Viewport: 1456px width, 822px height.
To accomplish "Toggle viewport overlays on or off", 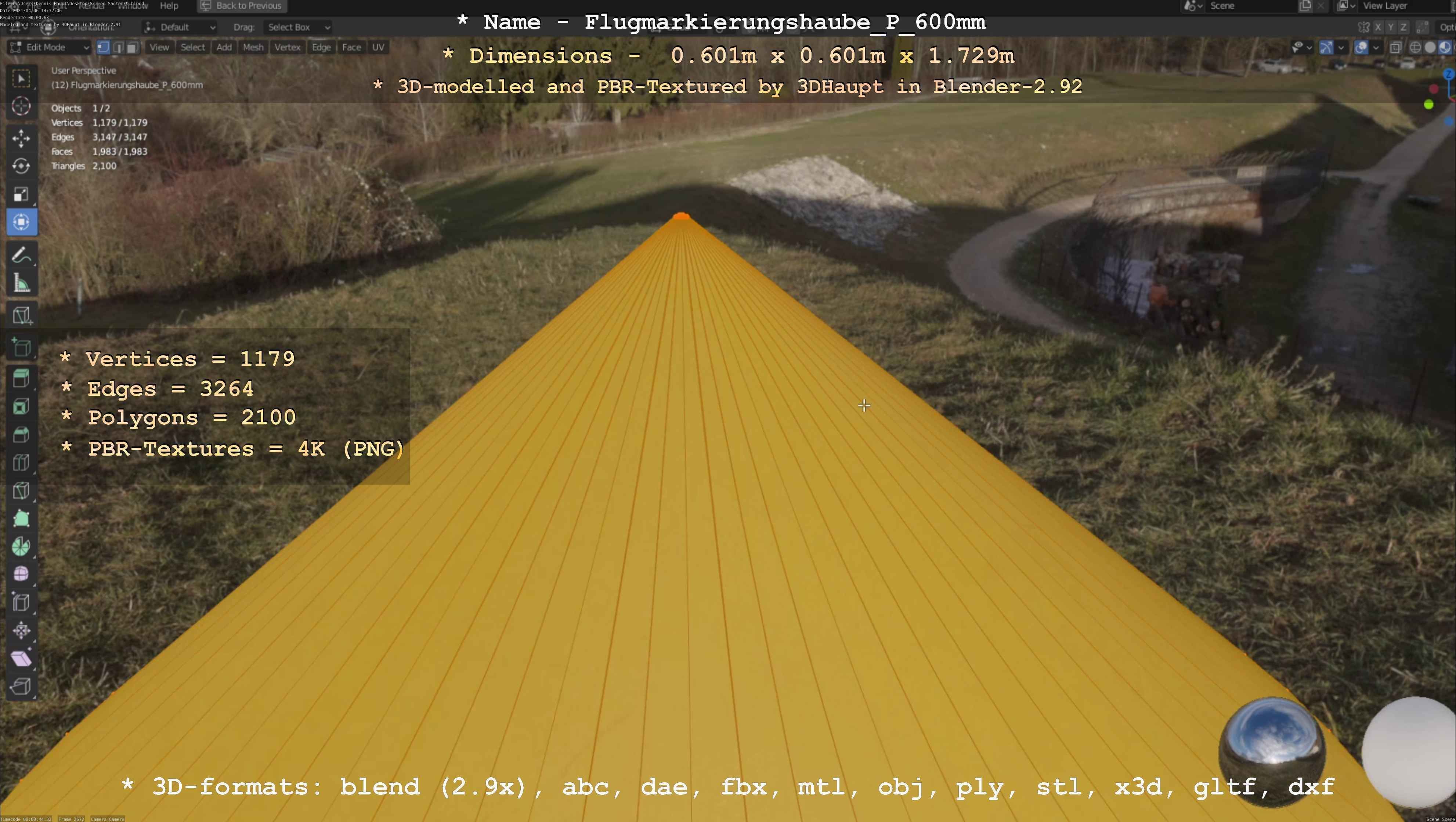I will click(x=1362, y=47).
